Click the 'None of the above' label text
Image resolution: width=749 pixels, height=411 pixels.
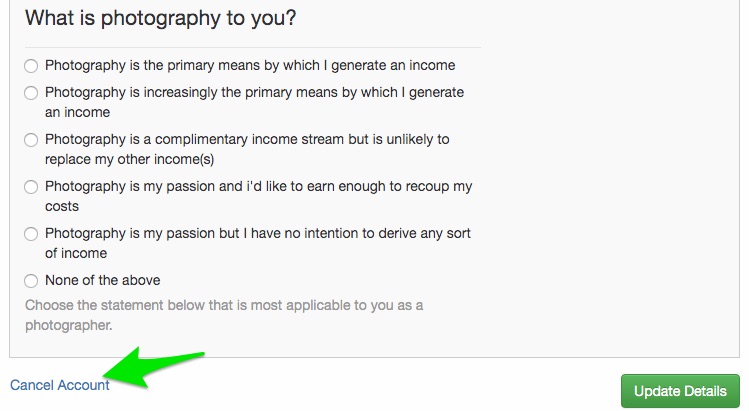[103, 280]
